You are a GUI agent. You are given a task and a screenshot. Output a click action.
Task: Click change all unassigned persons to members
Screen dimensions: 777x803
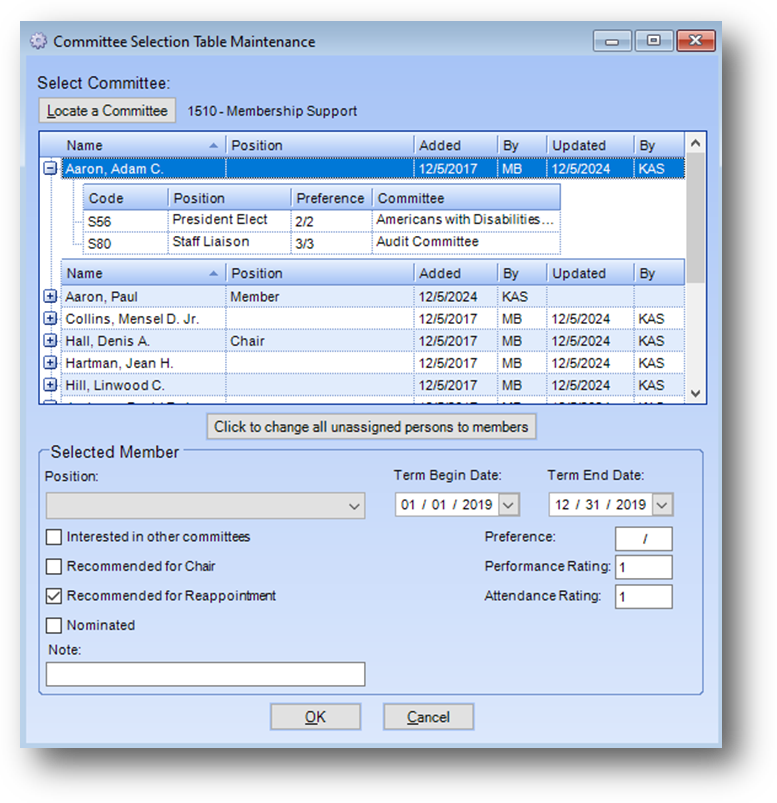371,427
